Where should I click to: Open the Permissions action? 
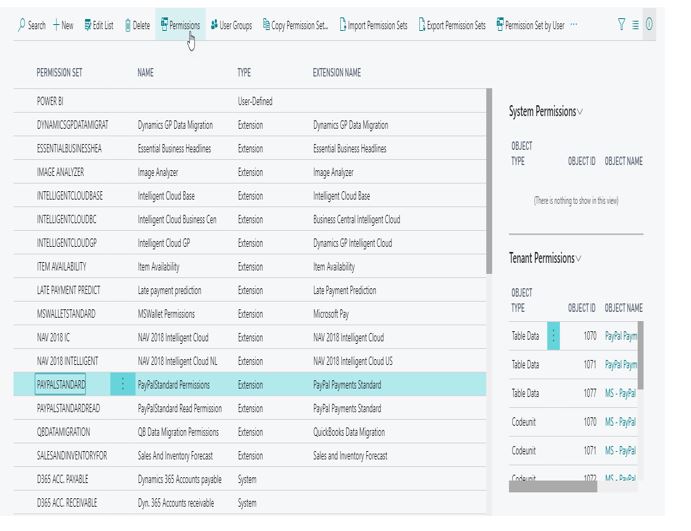coord(180,25)
